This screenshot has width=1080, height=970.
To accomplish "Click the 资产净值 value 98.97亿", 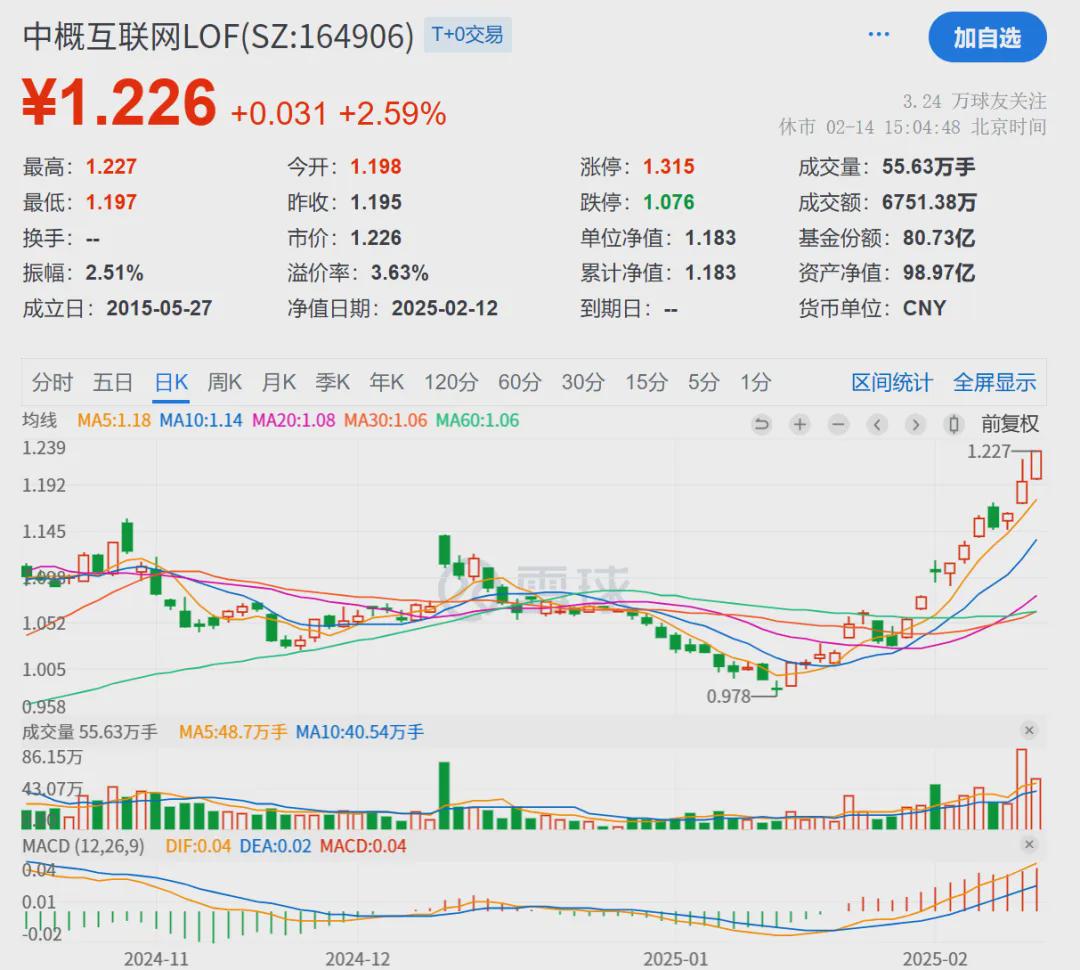I will 939,273.
